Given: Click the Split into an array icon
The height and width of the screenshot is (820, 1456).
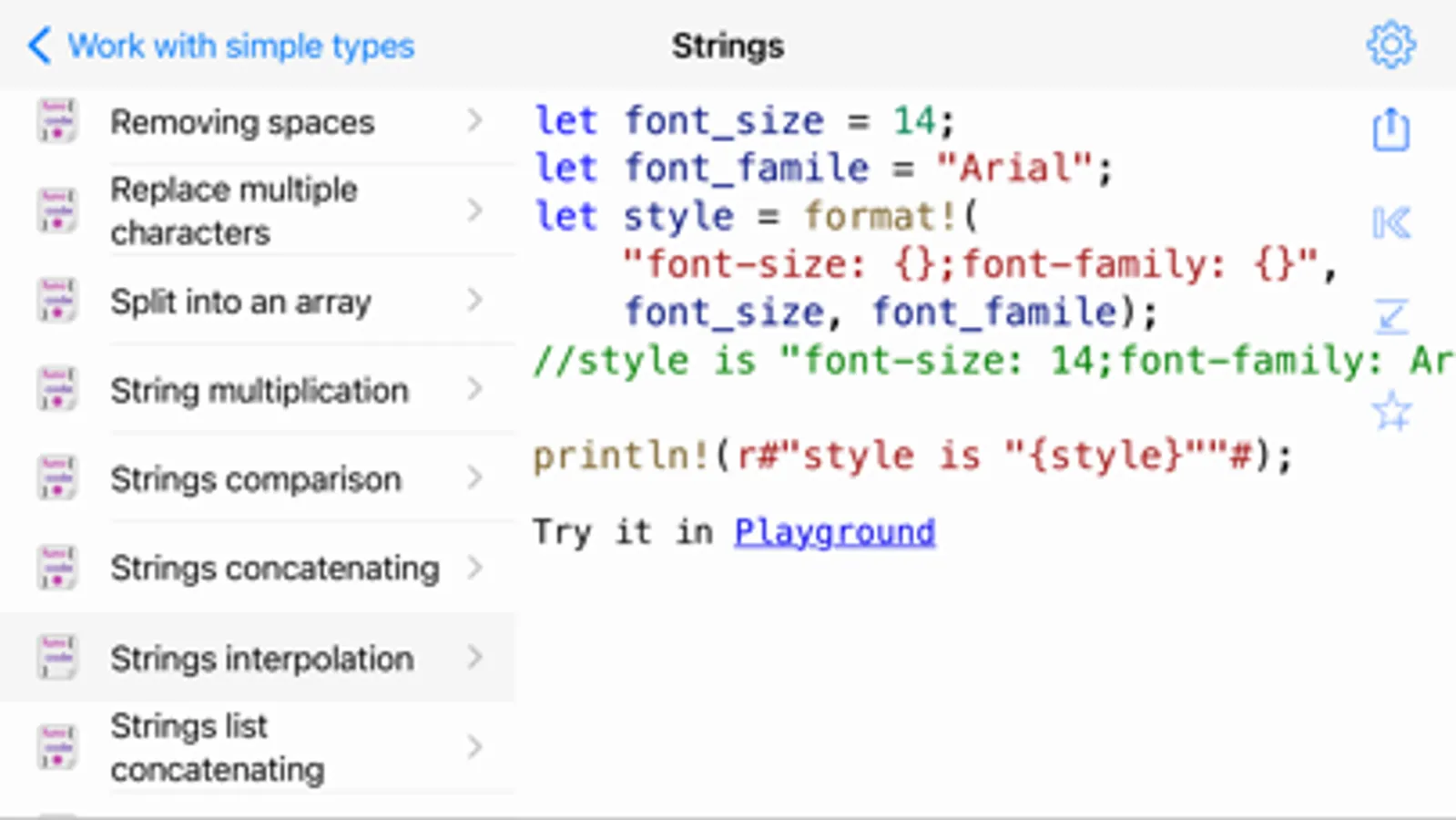Looking at the screenshot, I should tap(56, 301).
